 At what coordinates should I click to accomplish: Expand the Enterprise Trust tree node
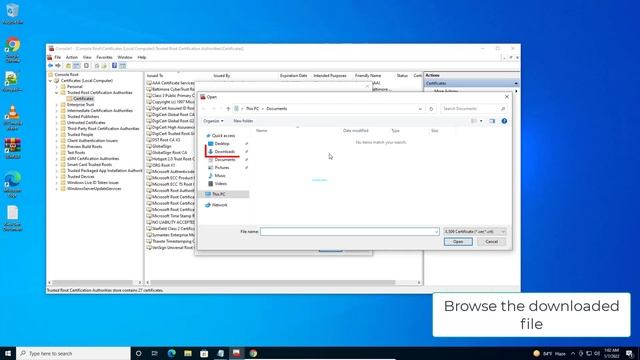click(57, 105)
